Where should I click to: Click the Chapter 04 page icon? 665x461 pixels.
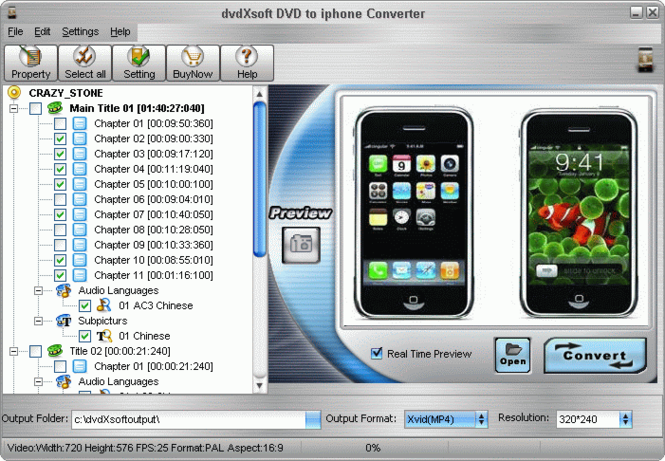[79, 169]
